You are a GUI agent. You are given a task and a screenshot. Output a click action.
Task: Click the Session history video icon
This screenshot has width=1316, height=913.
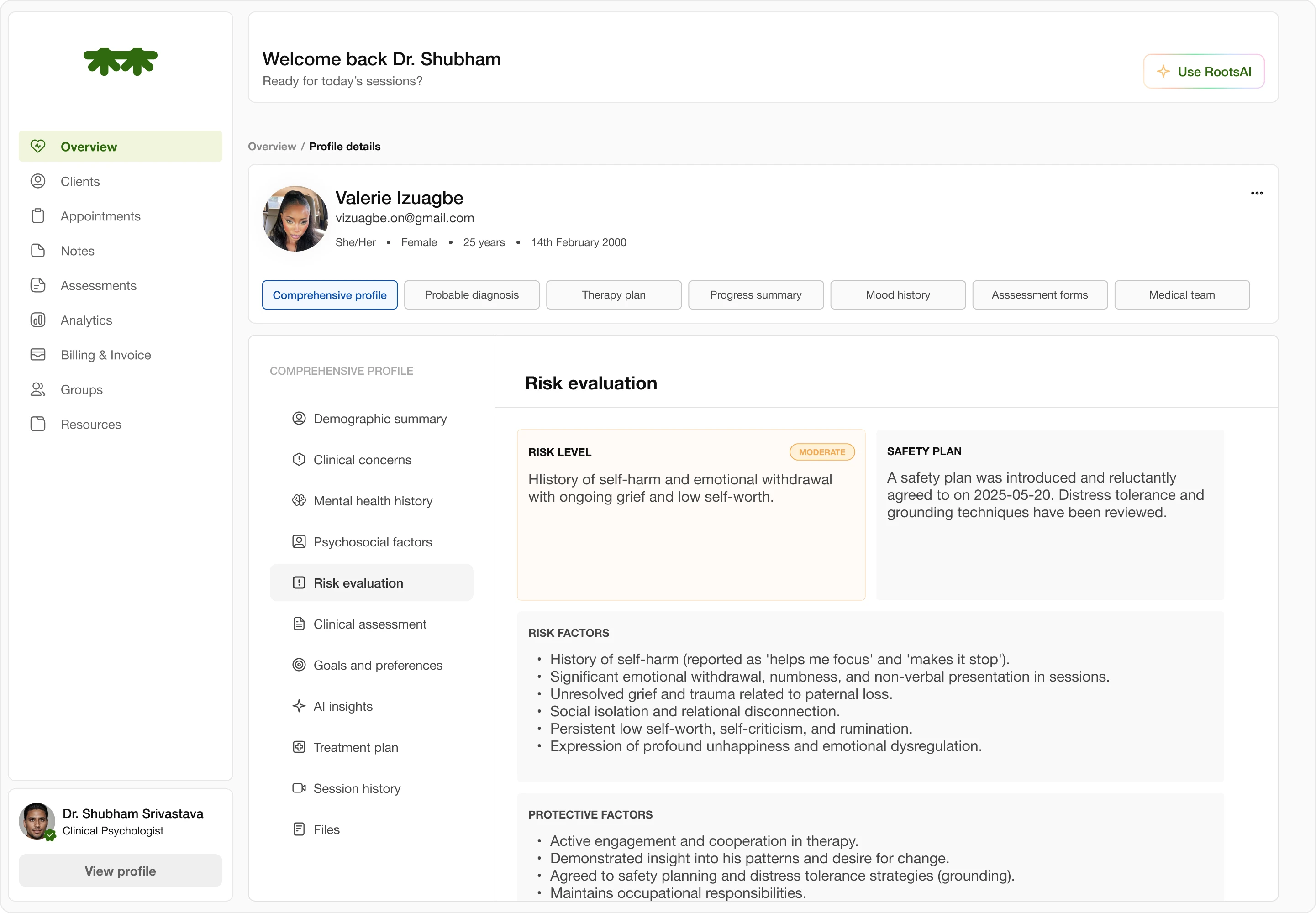coord(299,788)
